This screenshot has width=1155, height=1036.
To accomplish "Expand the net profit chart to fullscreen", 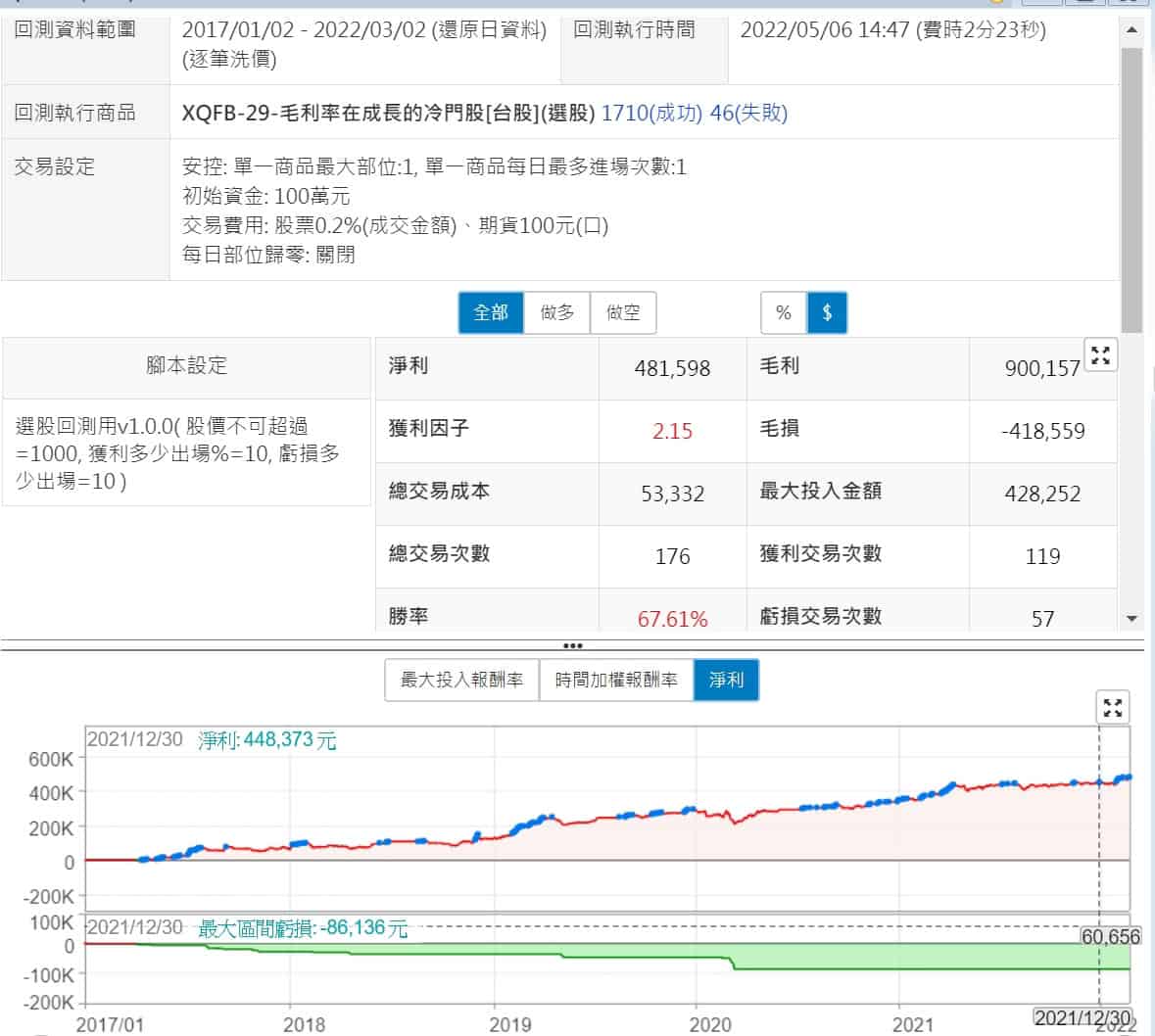I will click(1112, 707).
